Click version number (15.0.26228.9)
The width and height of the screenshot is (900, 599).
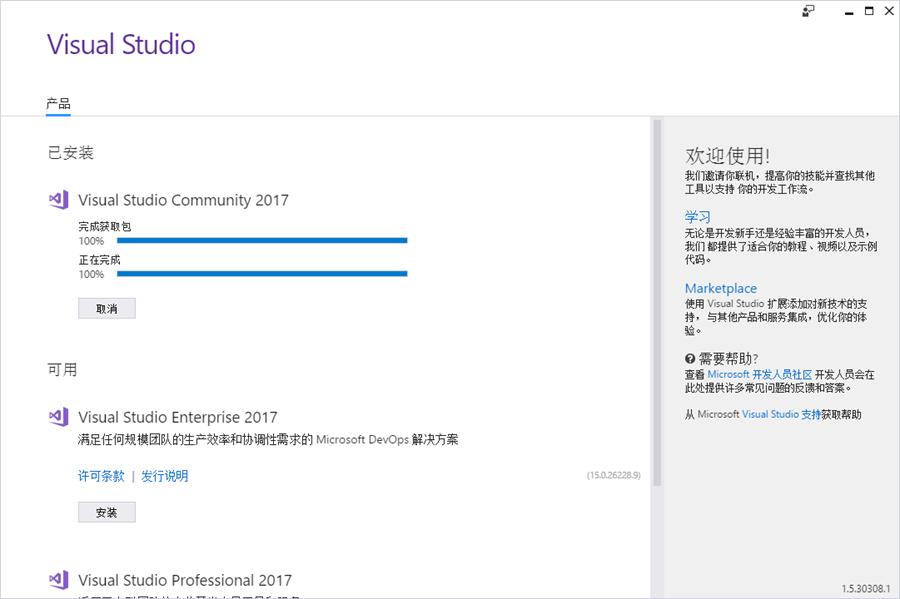(614, 475)
